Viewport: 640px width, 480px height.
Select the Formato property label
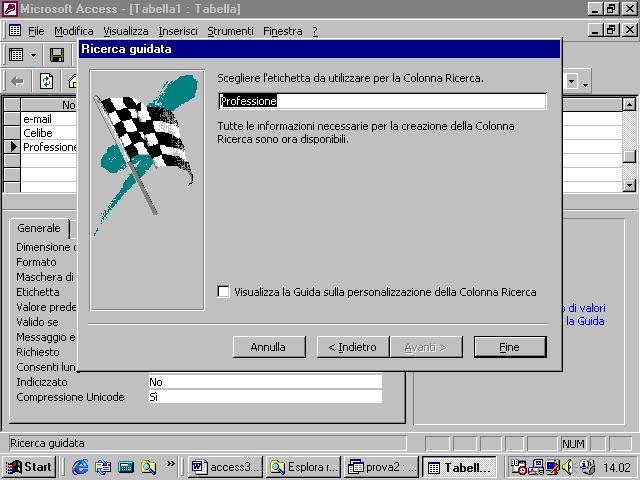pyautogui.click(x=36, y=262)
